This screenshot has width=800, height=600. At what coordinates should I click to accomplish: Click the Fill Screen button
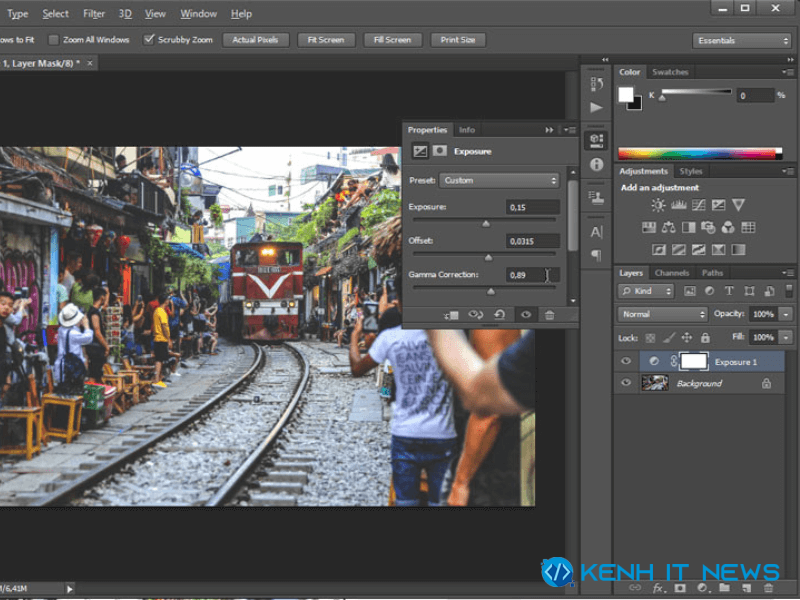pos(392,40)
